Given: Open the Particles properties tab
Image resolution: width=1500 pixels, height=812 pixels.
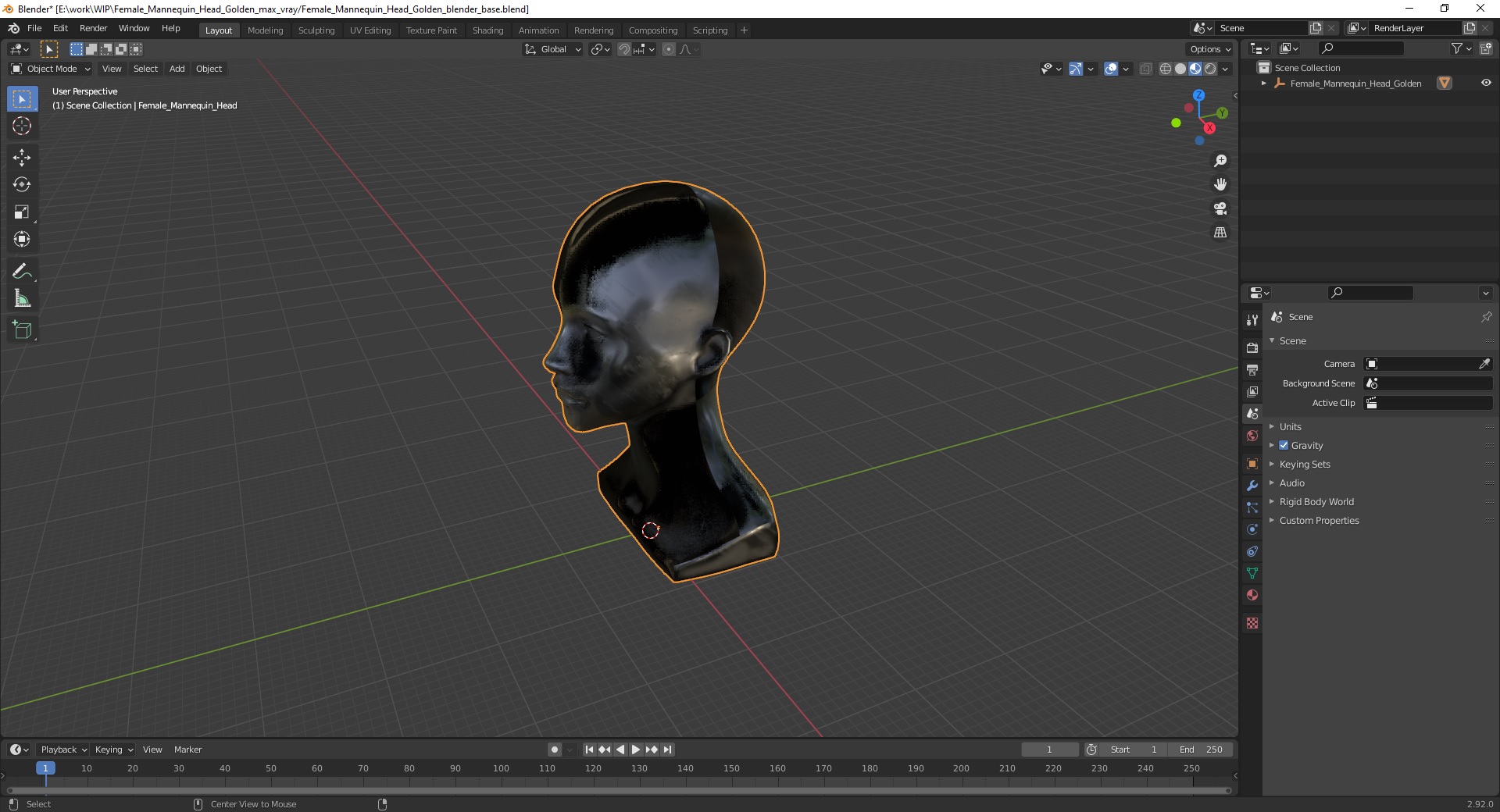Looking at the screenshot, I should click(1252, 507).
